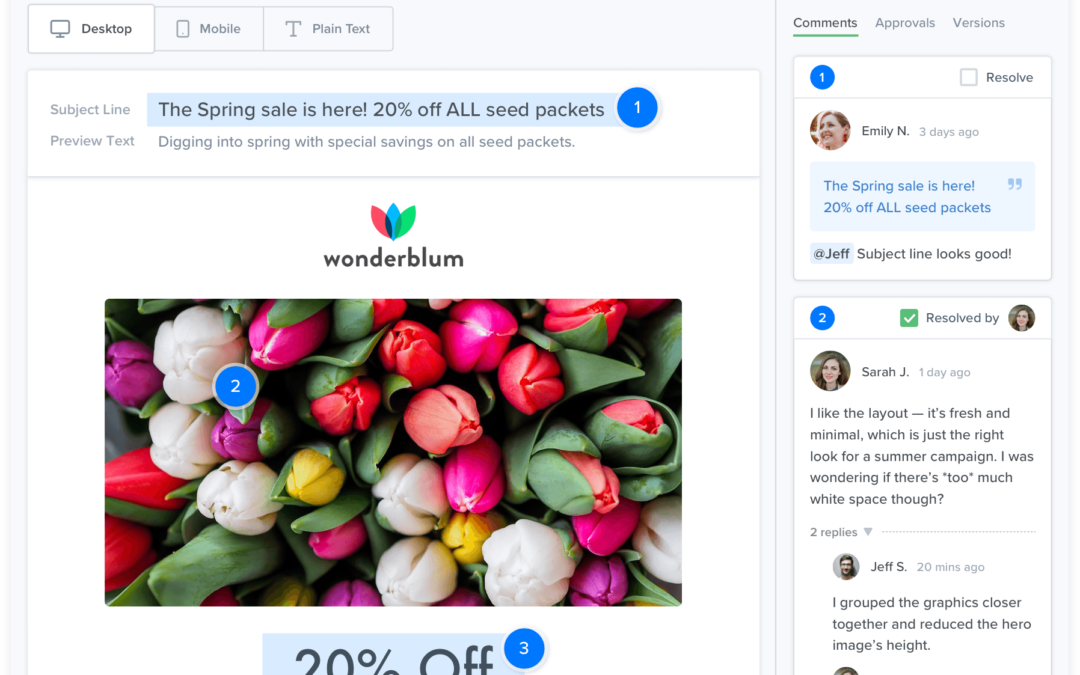
Task: Click the @Jeff mention tag
Action: tap(831, 253)
